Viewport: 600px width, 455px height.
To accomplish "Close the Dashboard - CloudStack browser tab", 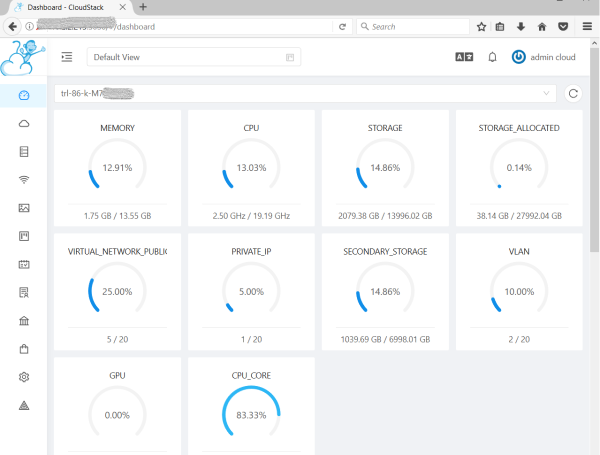I will (122, 7).
